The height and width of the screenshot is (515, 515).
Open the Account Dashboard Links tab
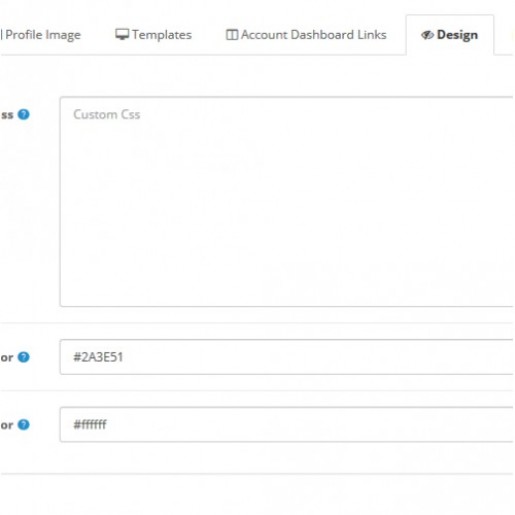coord(306,35)
